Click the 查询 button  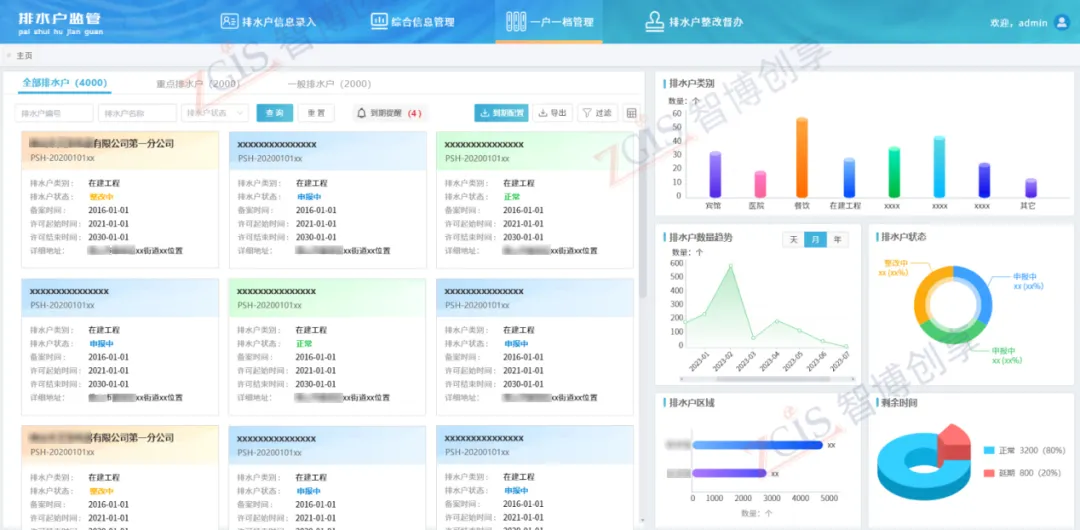tap(275, 113)
